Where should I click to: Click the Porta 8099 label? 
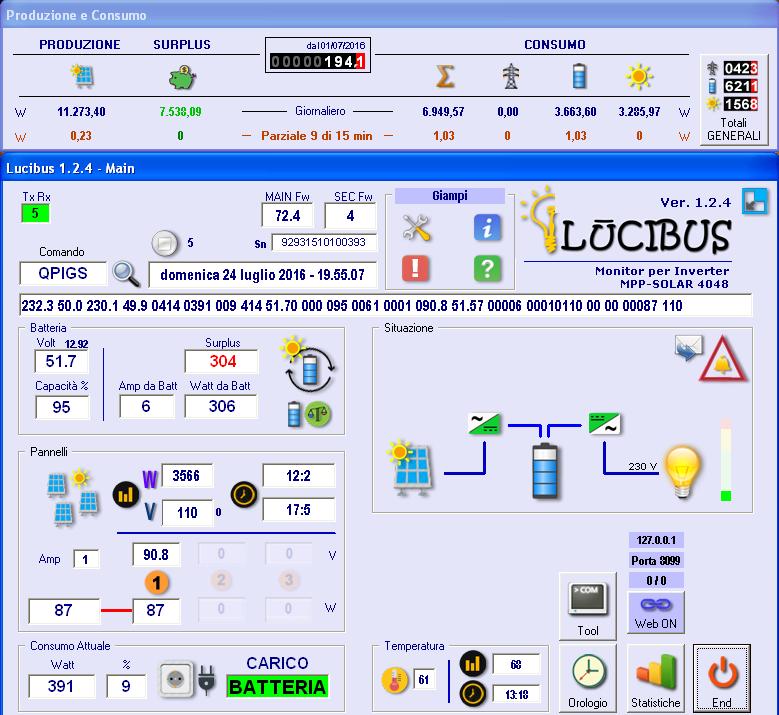click(656, 560)
